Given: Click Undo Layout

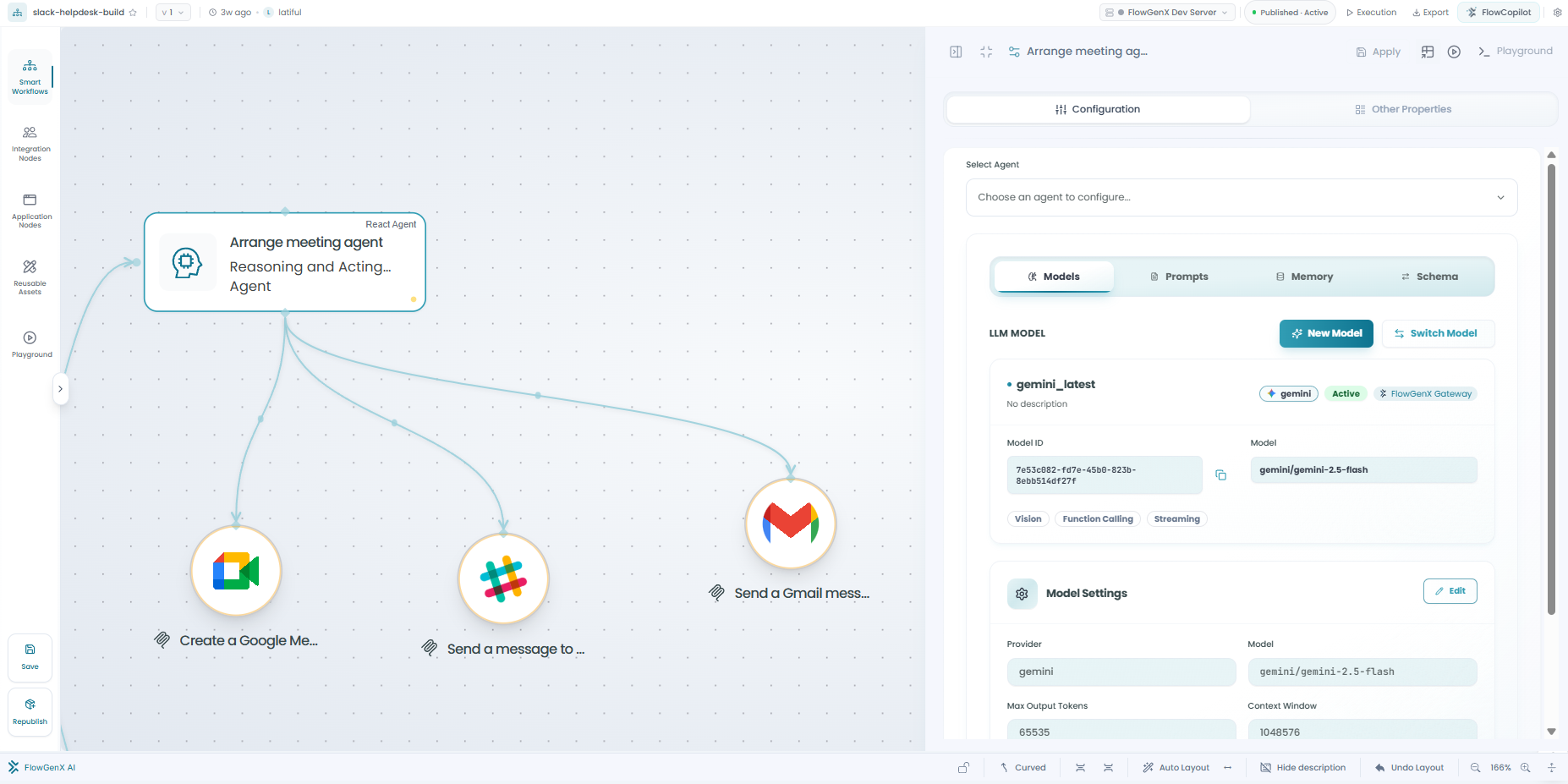Looking at the screenshot, I should point(1409,768).
